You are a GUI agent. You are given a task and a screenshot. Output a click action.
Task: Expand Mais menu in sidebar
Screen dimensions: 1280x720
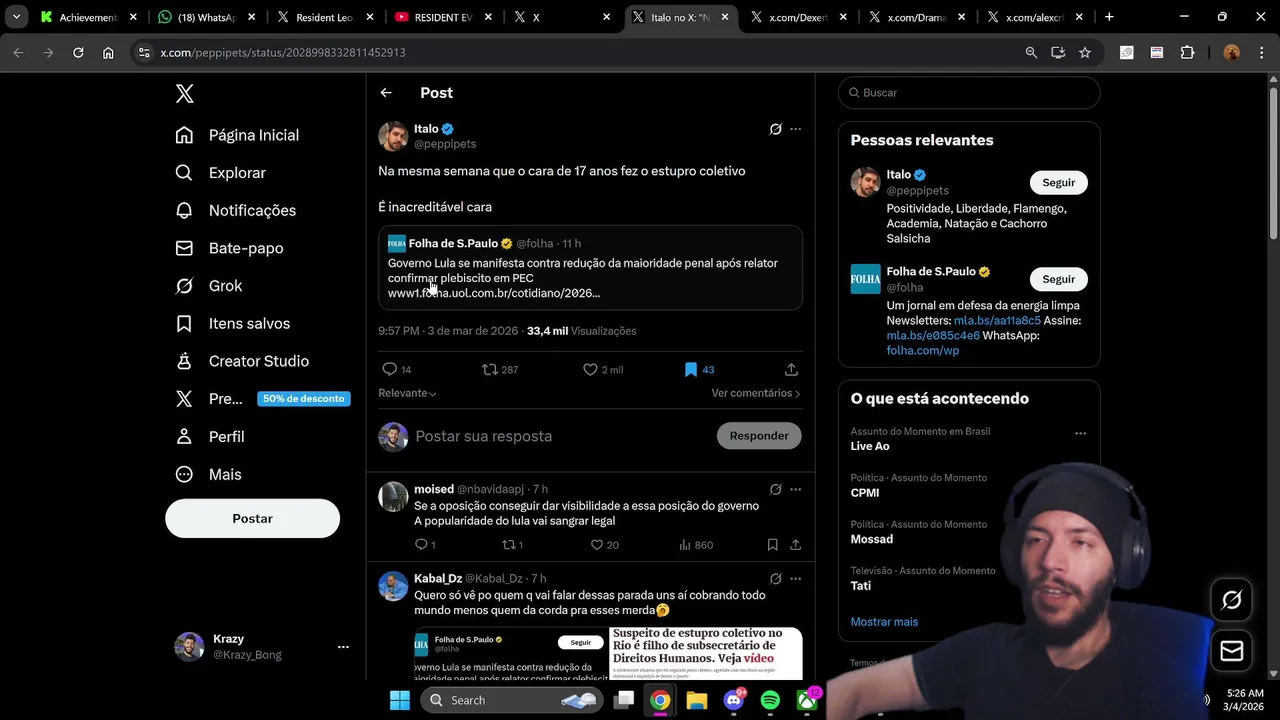coord(209,475)
